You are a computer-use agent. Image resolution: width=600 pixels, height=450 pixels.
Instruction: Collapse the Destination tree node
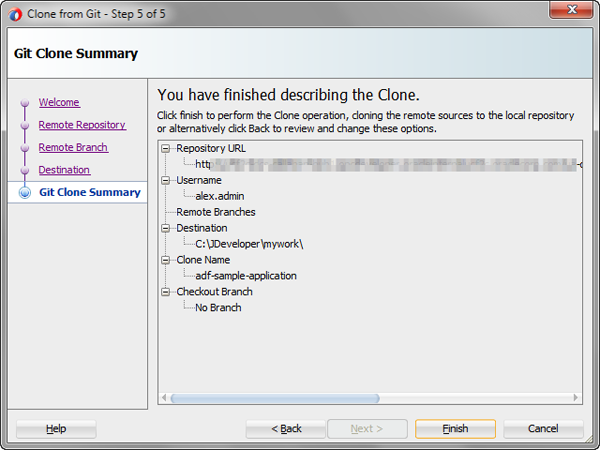166,228
